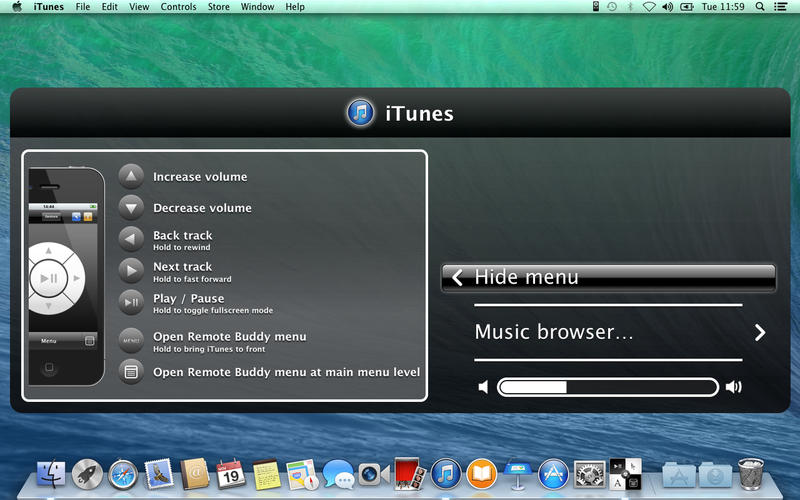Open the App Store Dock icon
Screen dimensions: 800x500
(x=554, y=474)
